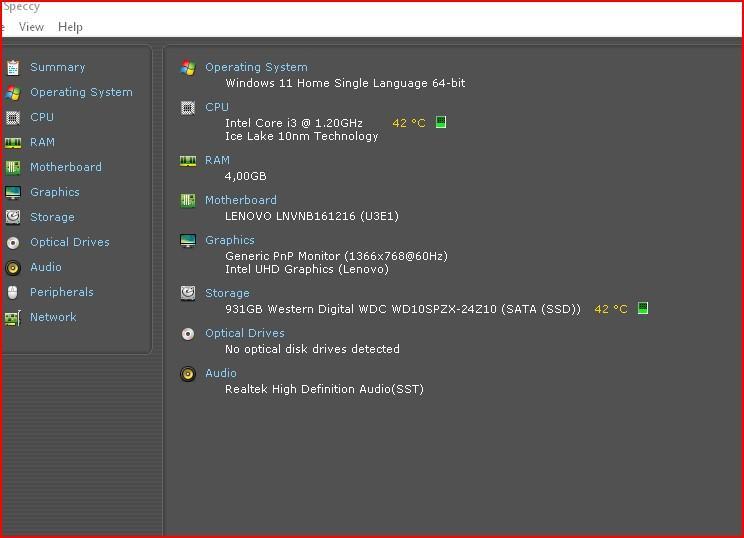Select Peripherals in the sidebar
Screen dimensions: 744x538
click(62, 292)
